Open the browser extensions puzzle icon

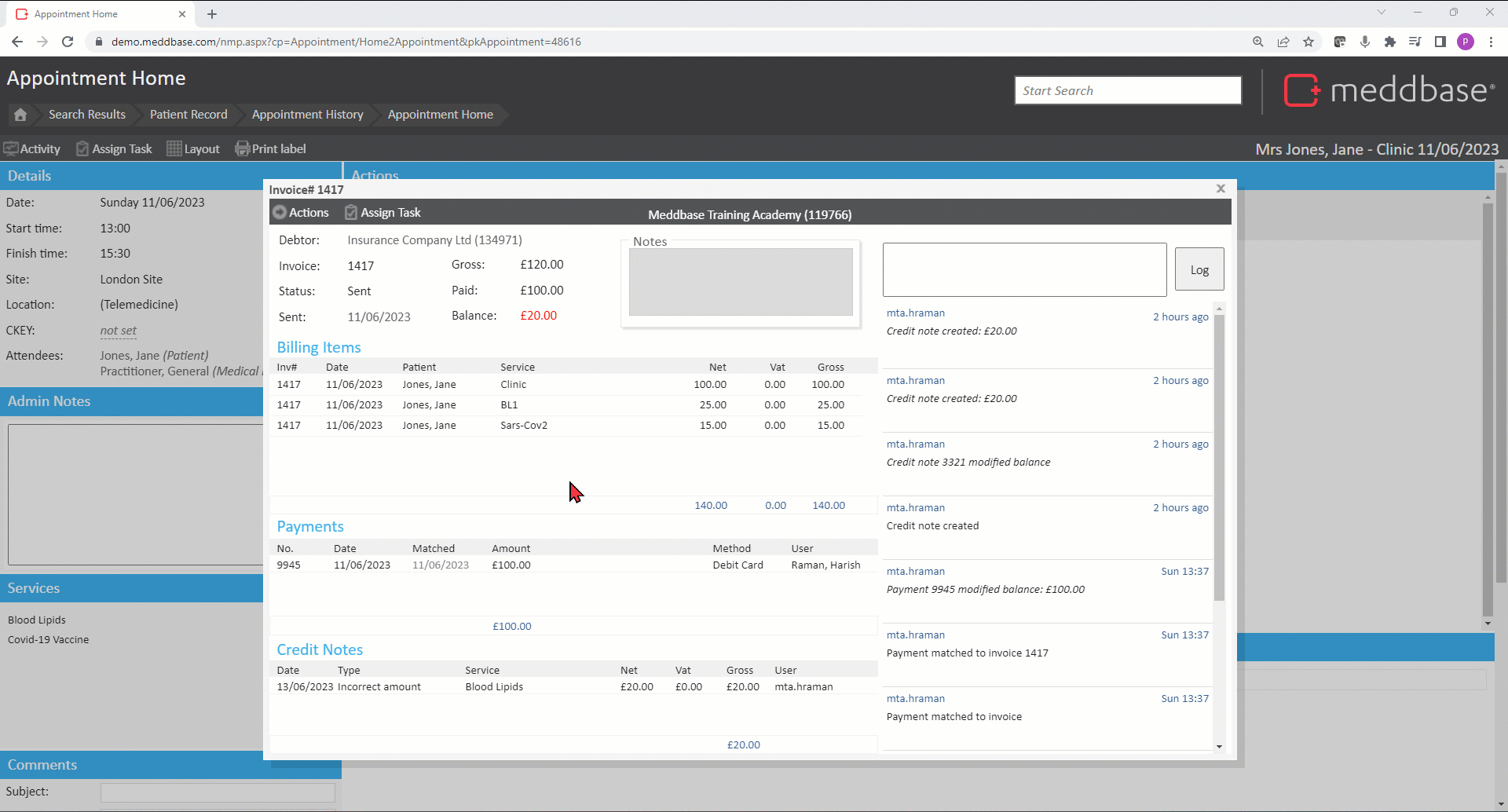tap(1390, 42)
